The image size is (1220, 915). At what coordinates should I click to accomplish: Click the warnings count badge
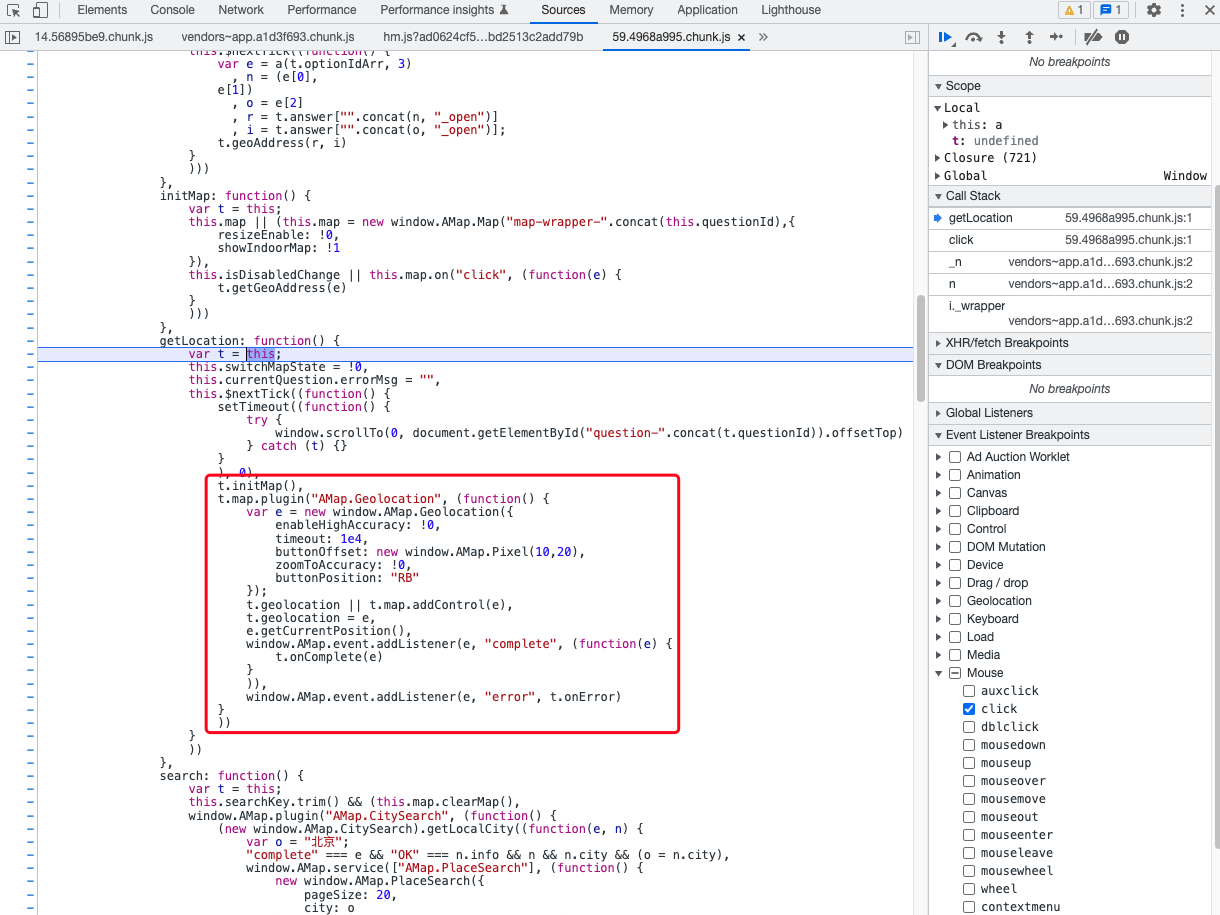pos(1074,10)
